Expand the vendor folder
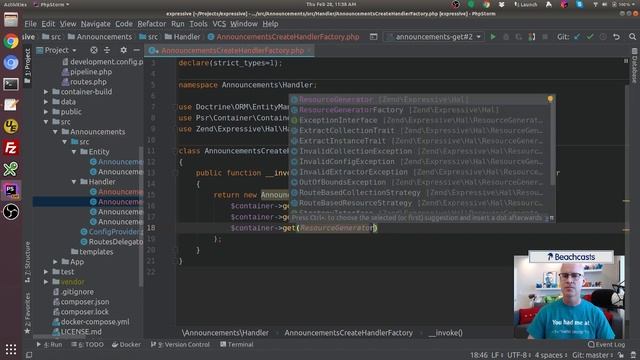640x360 pixels. click(x=46, y=282)
